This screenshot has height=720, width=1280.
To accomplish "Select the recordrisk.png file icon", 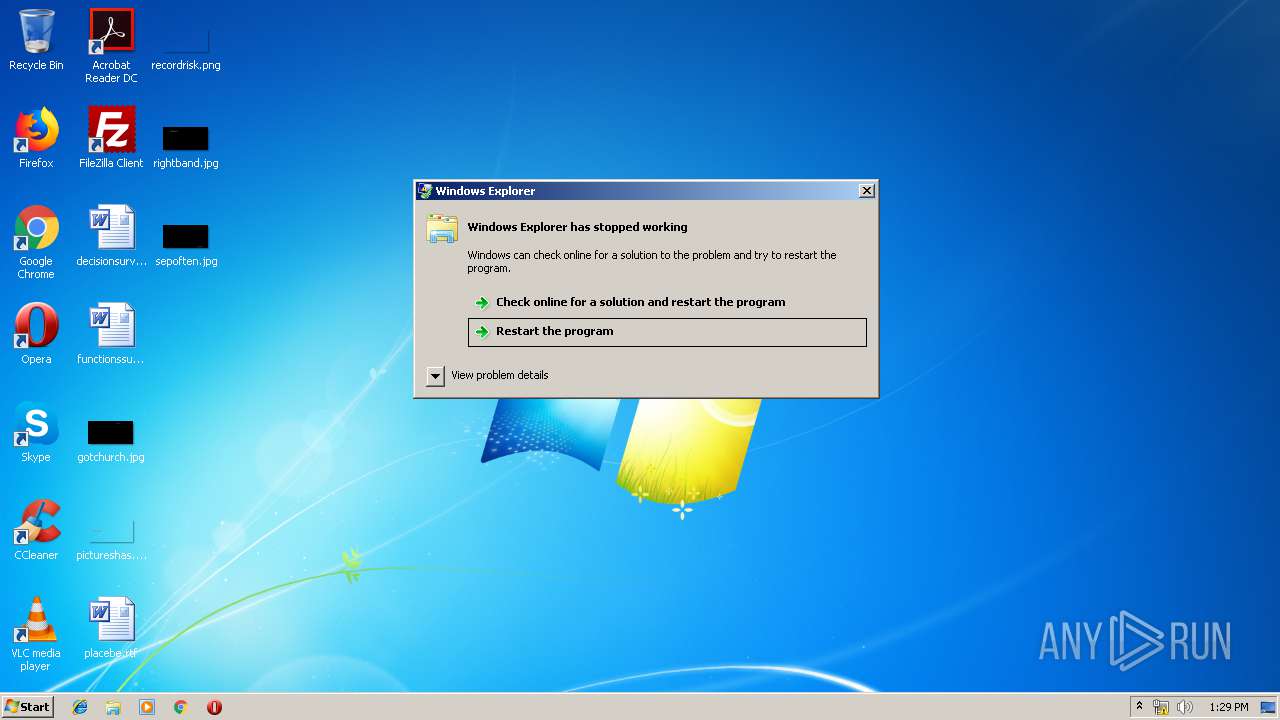I will click(186, 46).
